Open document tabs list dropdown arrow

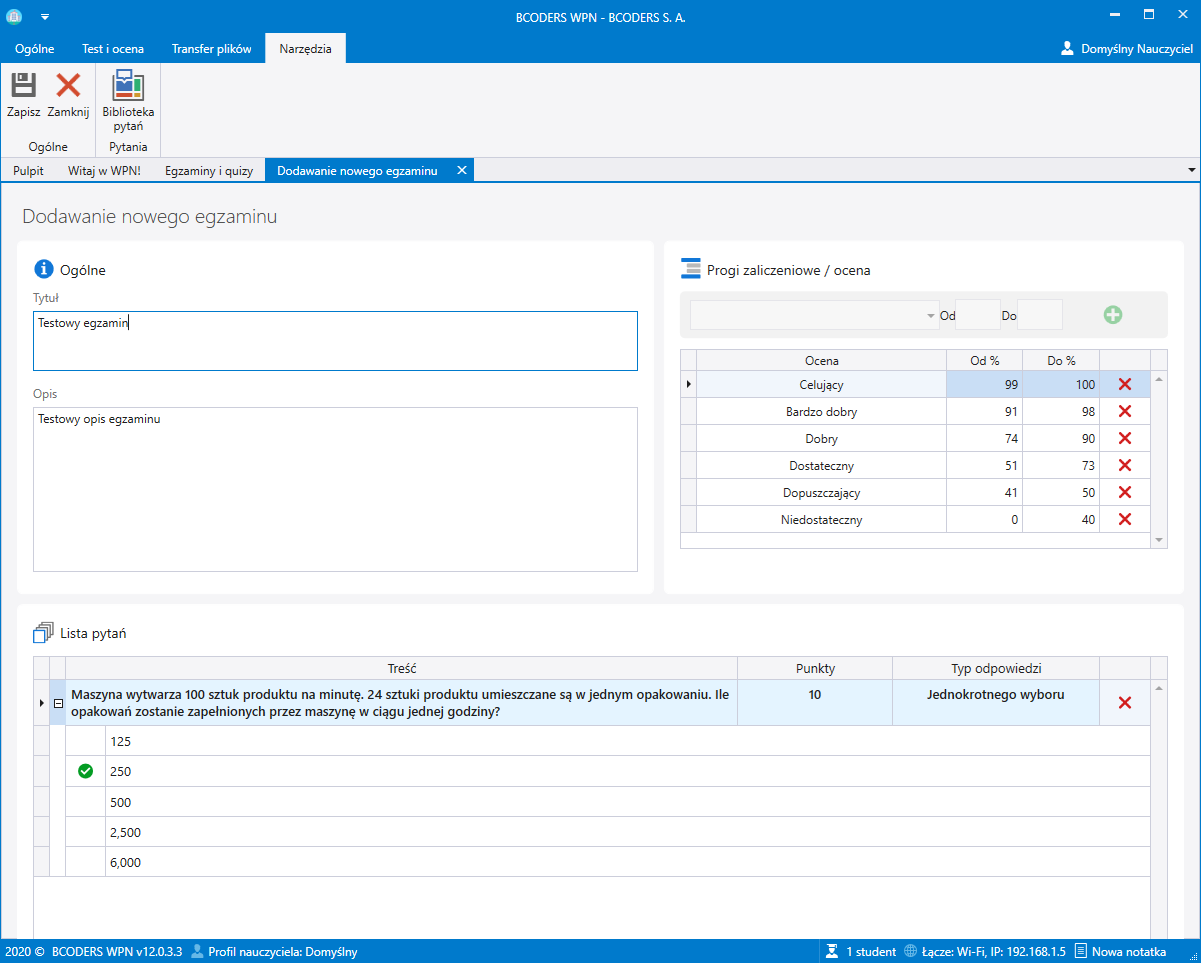click(x=1191, y=171)
